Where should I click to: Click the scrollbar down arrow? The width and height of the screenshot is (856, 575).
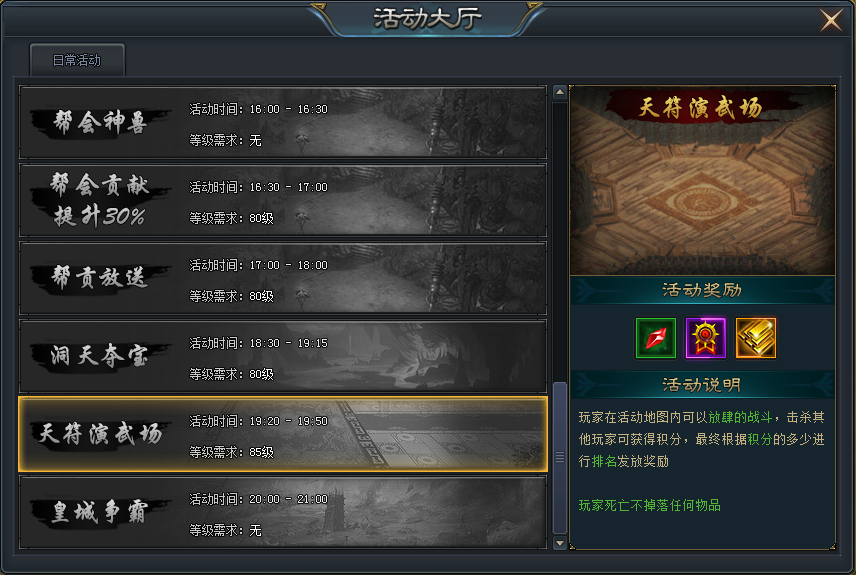coord(560,543)
